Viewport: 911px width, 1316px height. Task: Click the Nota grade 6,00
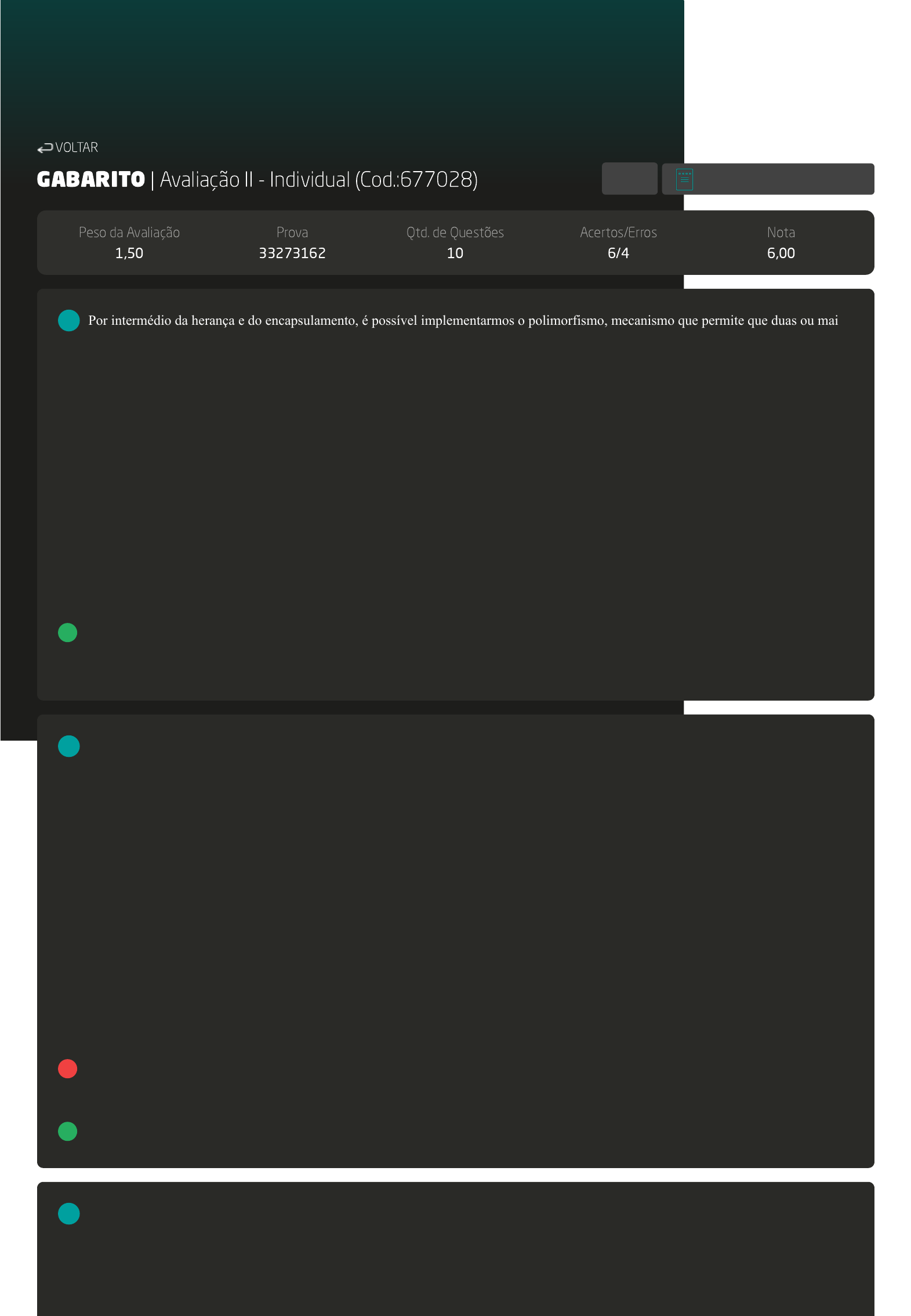click(x=781, y=253)
